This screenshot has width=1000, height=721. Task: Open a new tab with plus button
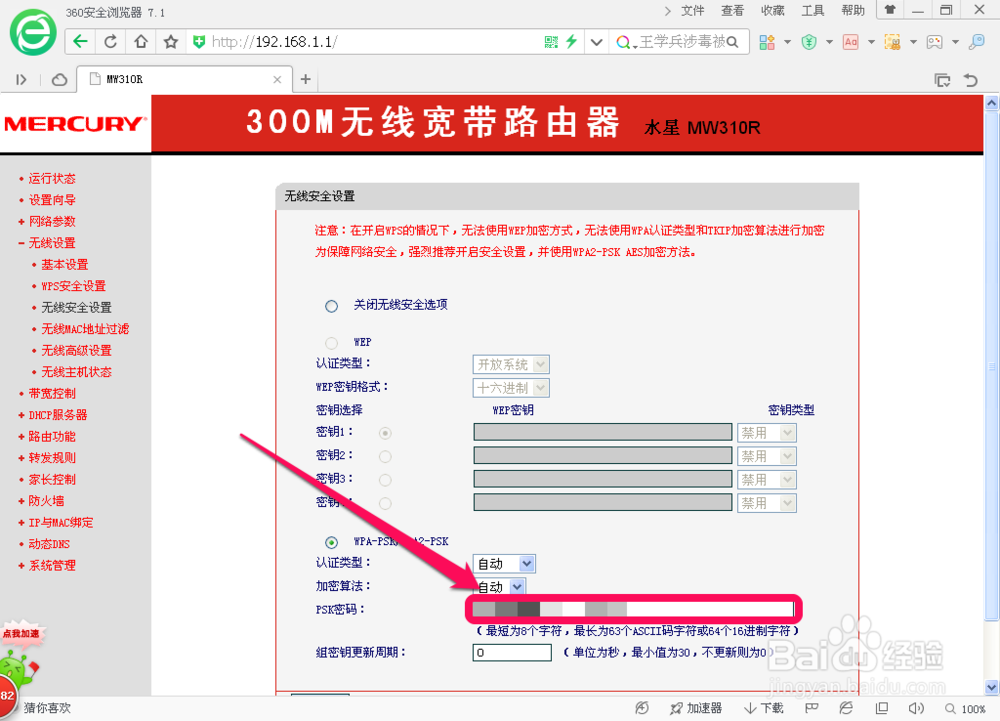coord(305,79)
